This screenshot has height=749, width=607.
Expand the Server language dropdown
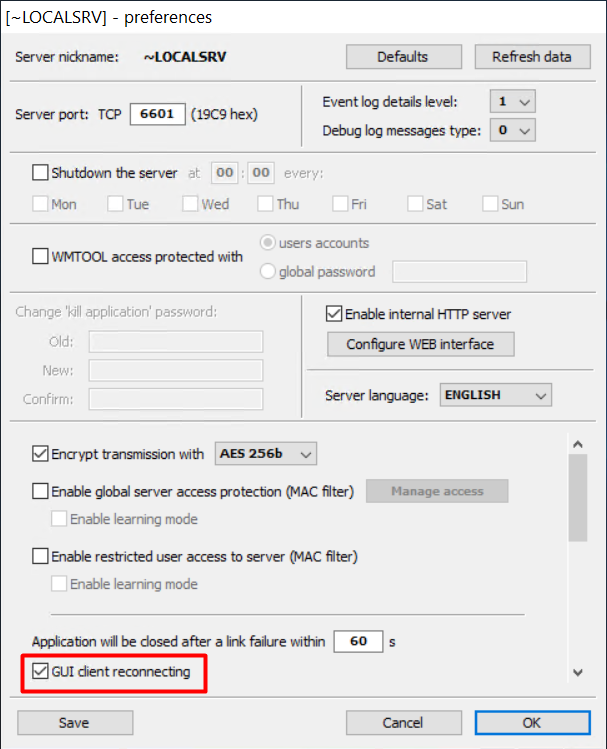click(496, 395)
